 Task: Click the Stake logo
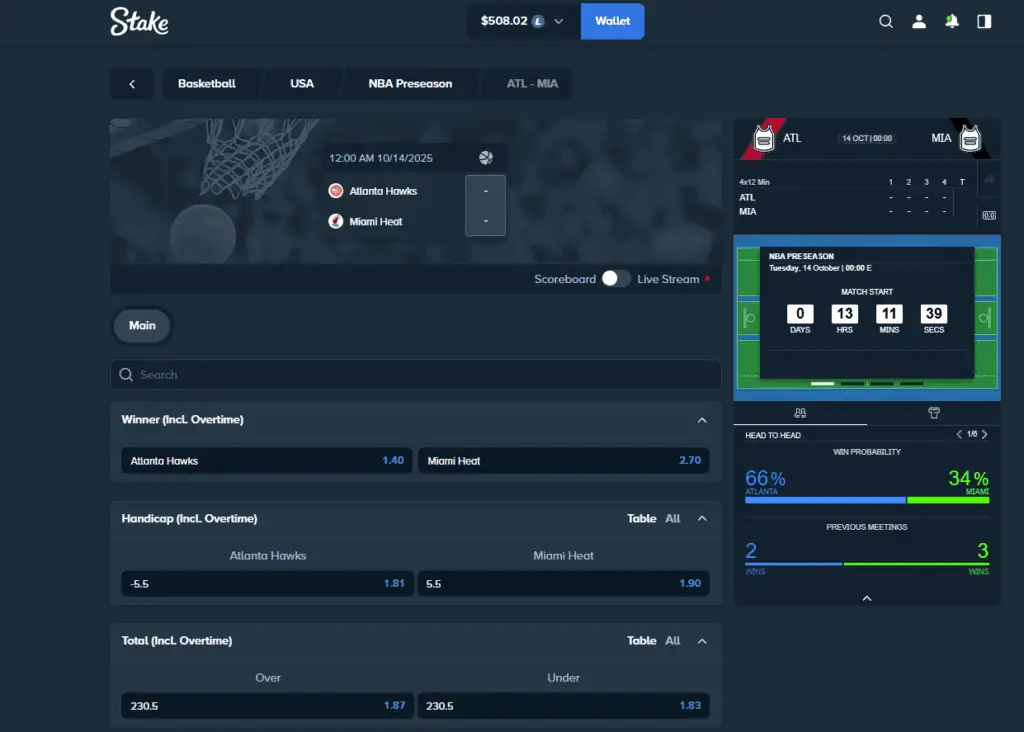[139, 21]
